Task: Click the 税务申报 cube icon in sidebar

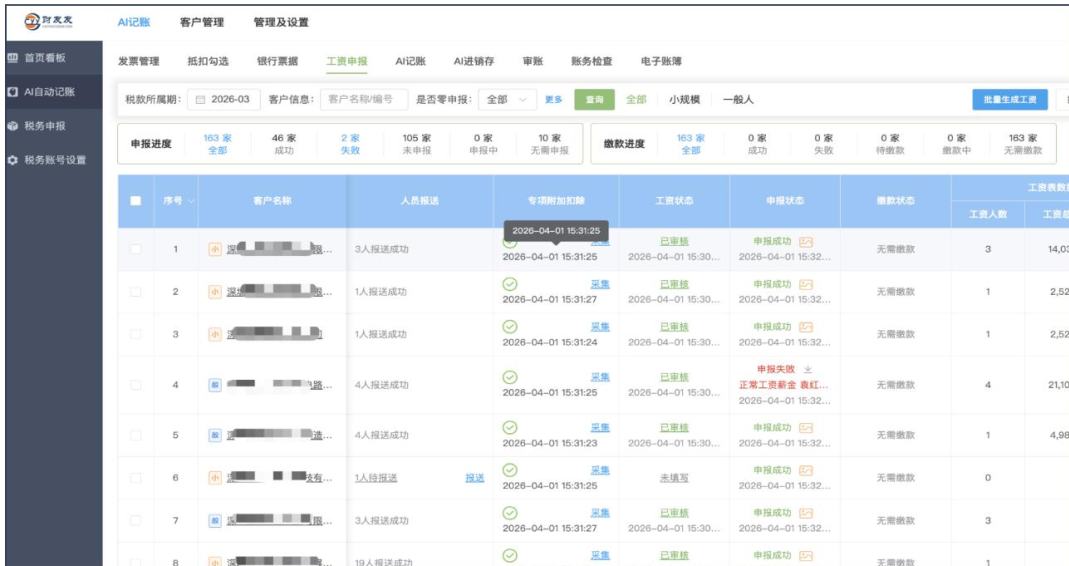Action: 12,125
